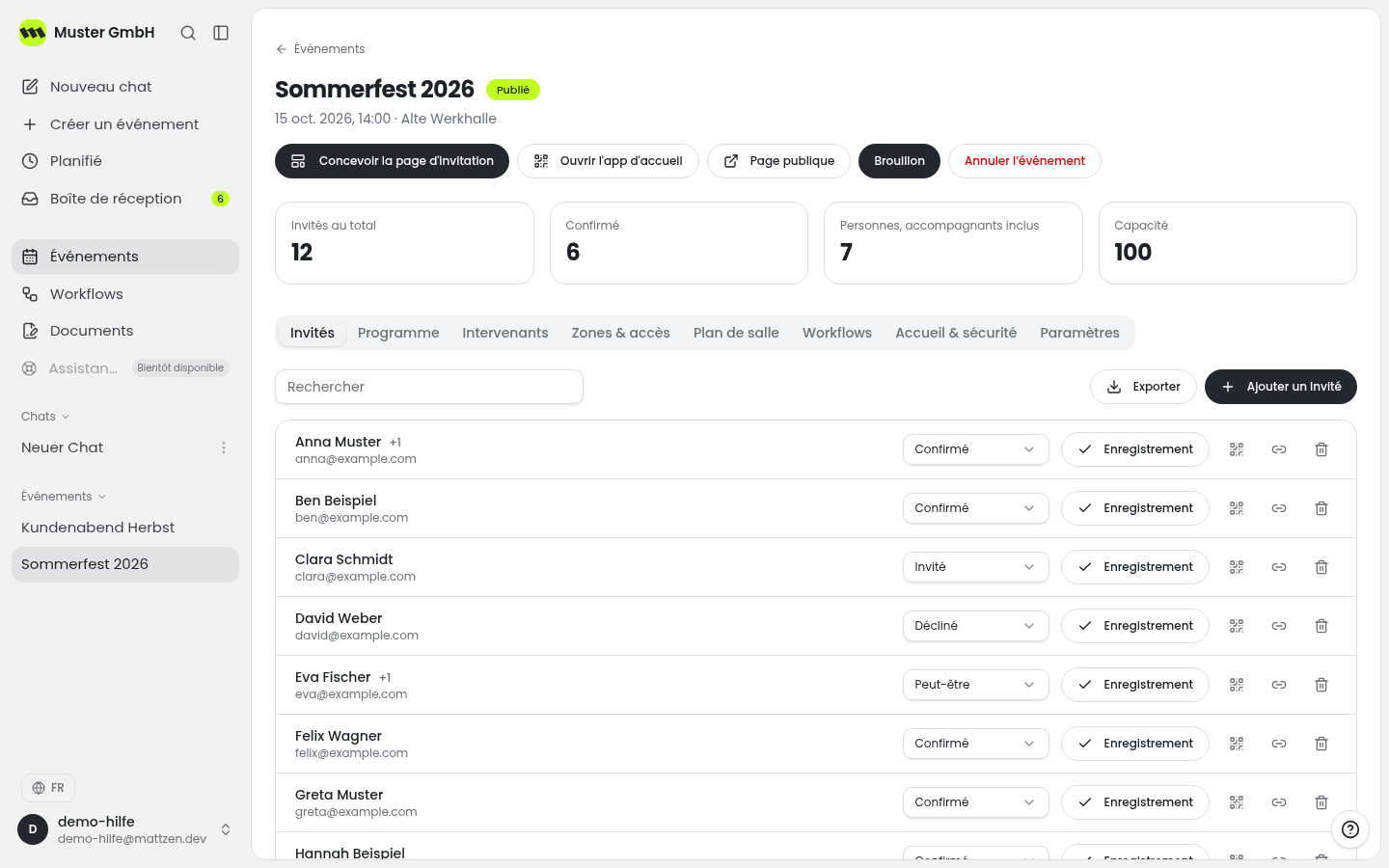
Task: Click Annuler l'événement button
Action: click(1024, 161)
